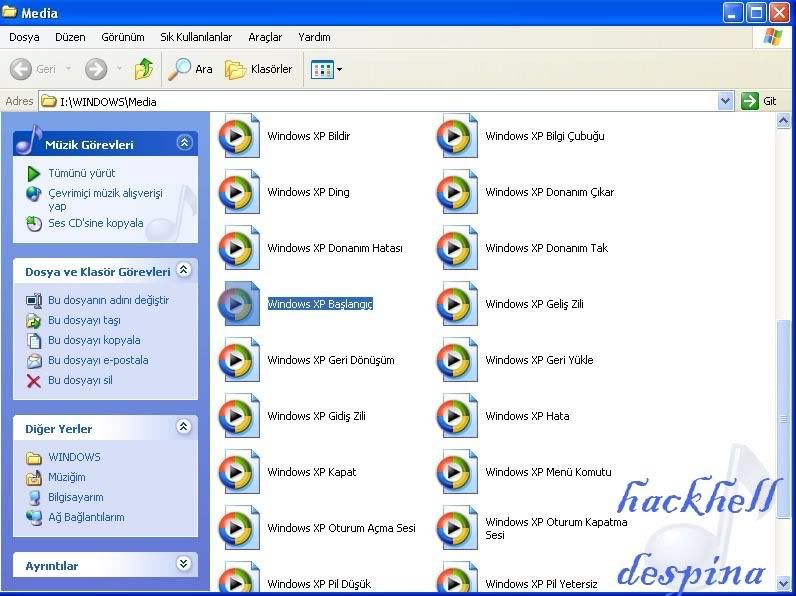Select the Windows XP Pil Yetersiz file name

coord(541,584)
